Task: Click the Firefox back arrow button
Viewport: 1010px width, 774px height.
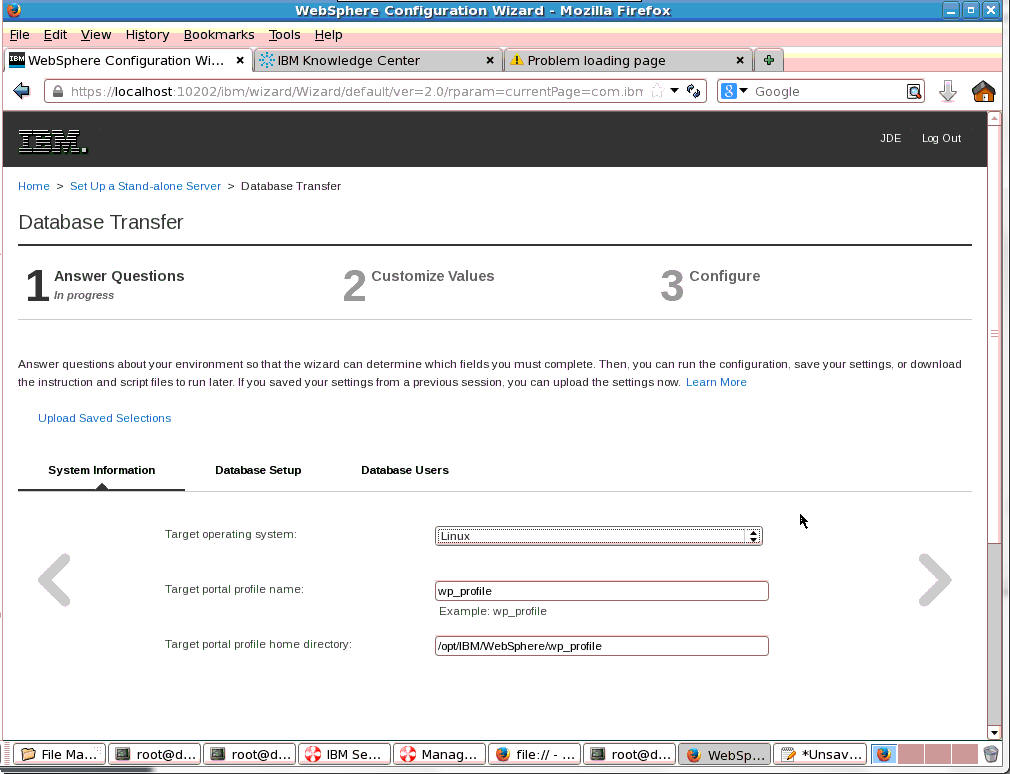Action: [x=21, y=91]
